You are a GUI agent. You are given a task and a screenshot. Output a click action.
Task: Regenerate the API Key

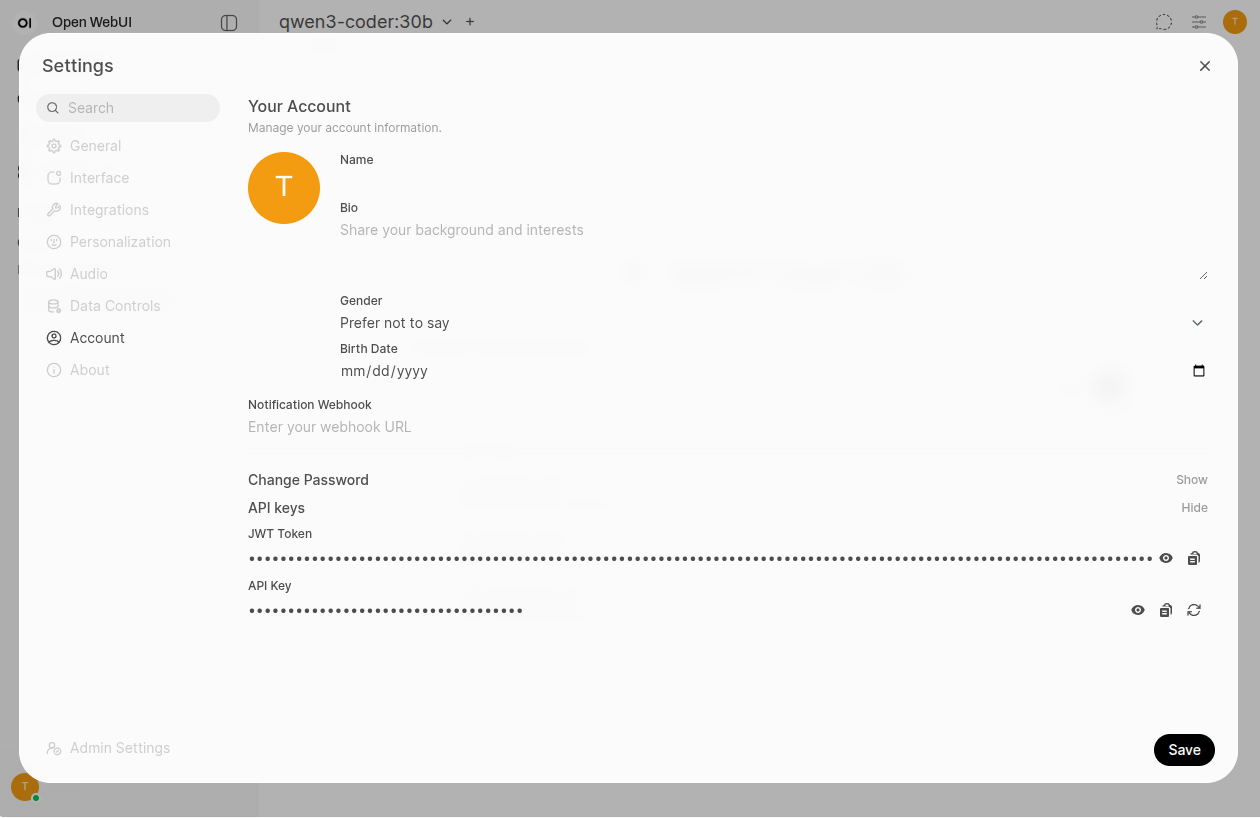pyautogui.click(x=1193, y=611)
